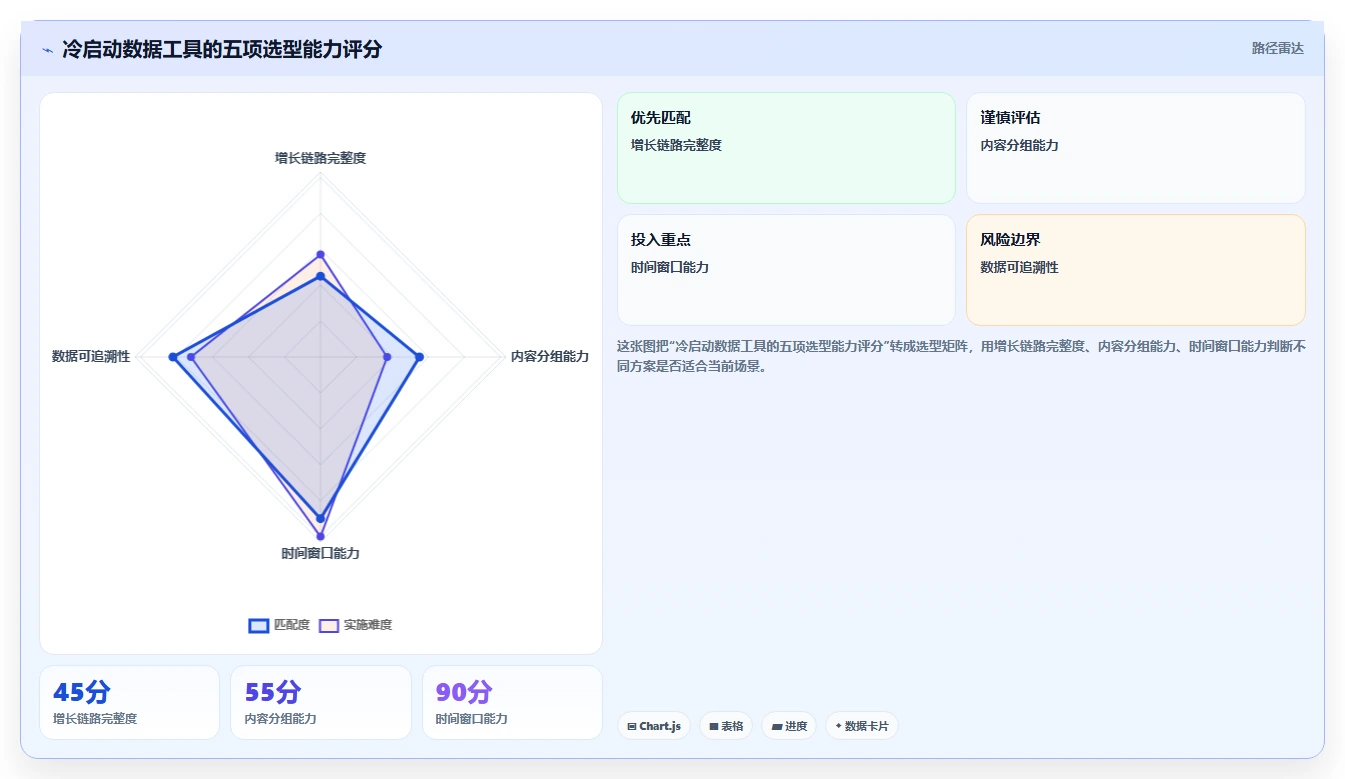Click the 数据可追溯性 radar axis label
1345x779 pixels.
pos(91,356)
